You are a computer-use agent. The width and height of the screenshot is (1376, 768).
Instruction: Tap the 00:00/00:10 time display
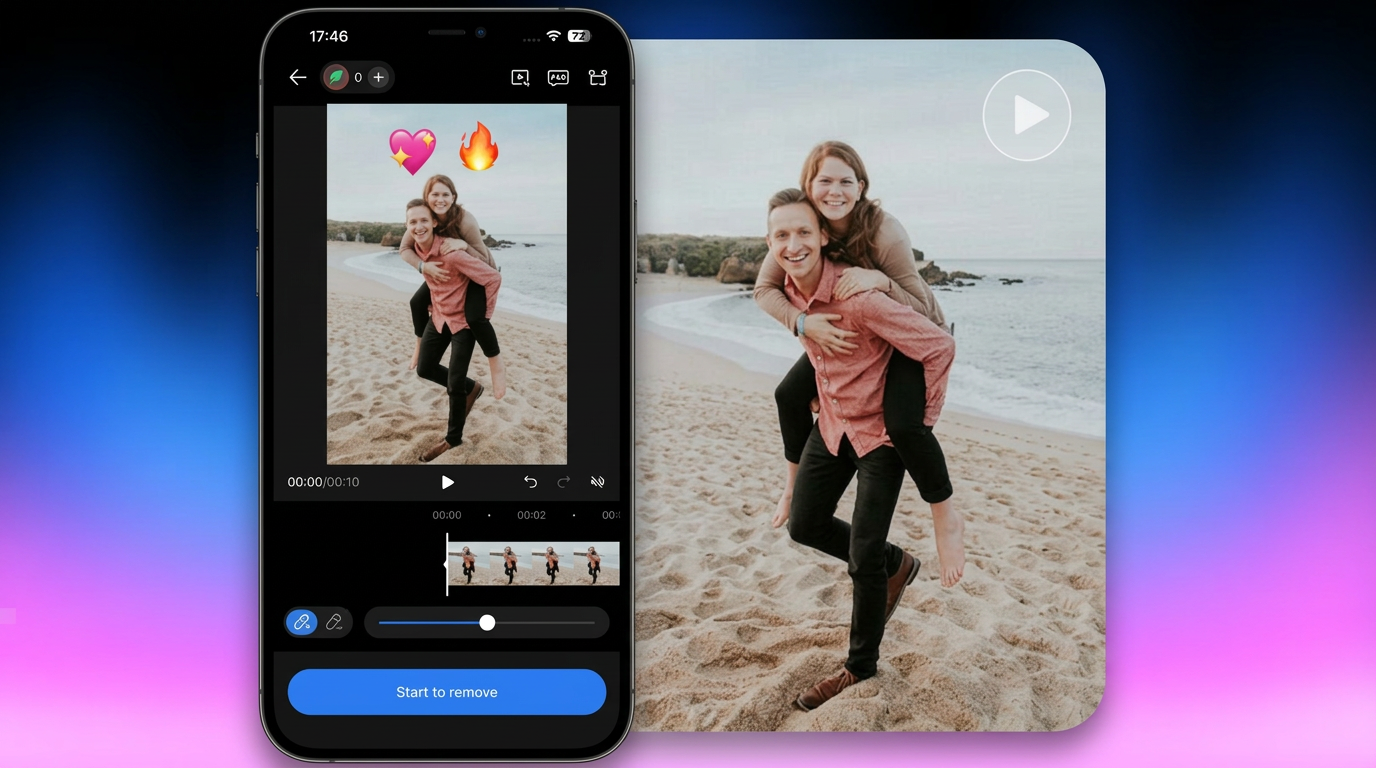click(323, 482)
